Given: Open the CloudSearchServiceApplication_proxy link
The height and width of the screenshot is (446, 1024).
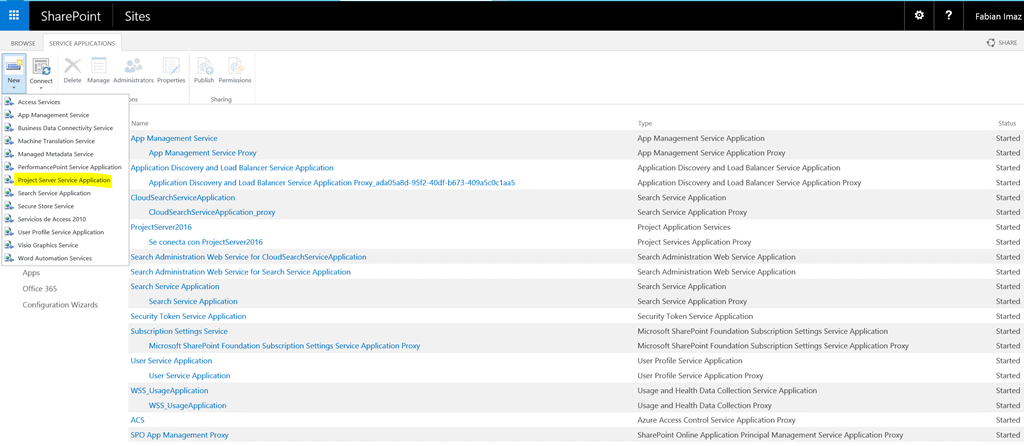Looking at the screenshot, I should click(212, 212).
